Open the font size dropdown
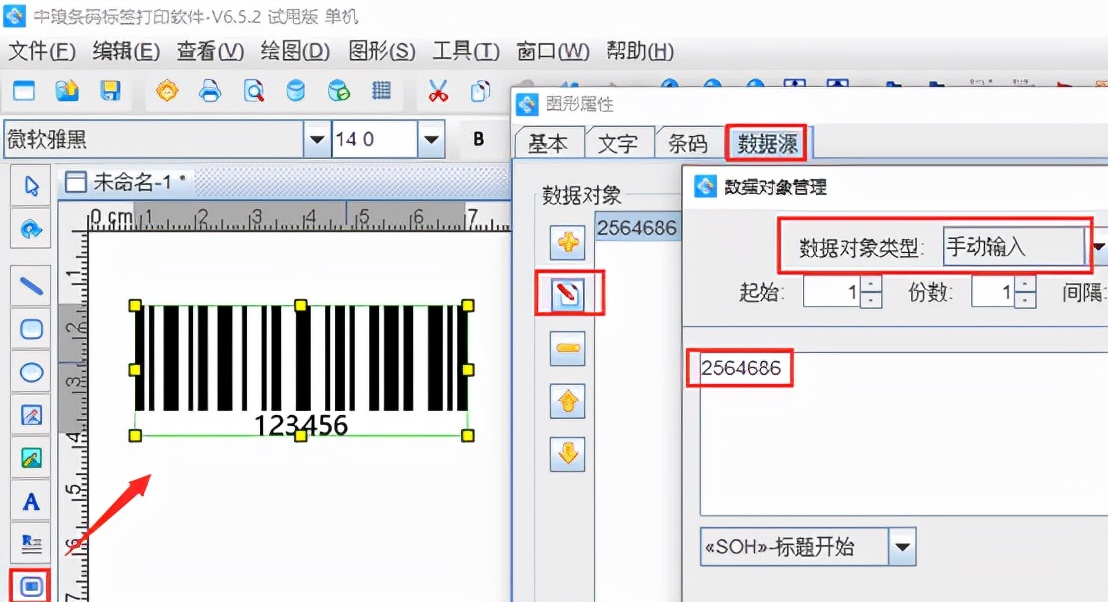1108x602 pixels. click(x=430, y=138)
